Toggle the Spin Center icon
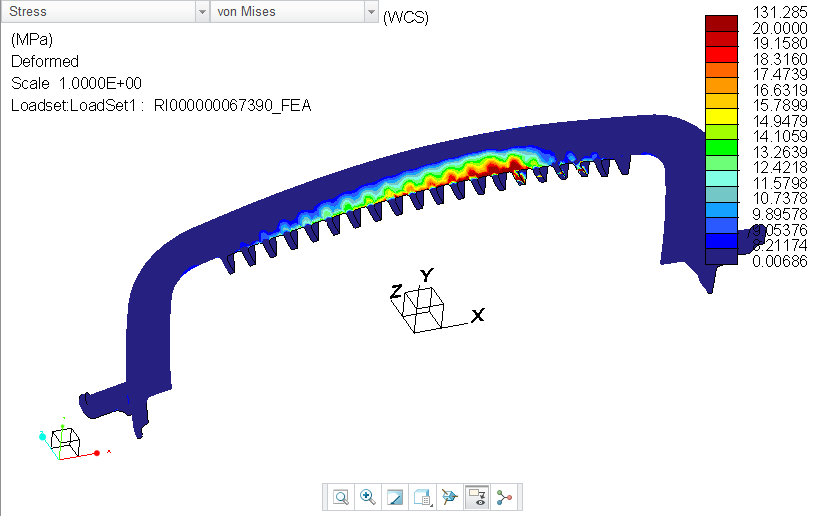Image resolution: width=836 pixels, height=516 pixels. coord(504,497)
